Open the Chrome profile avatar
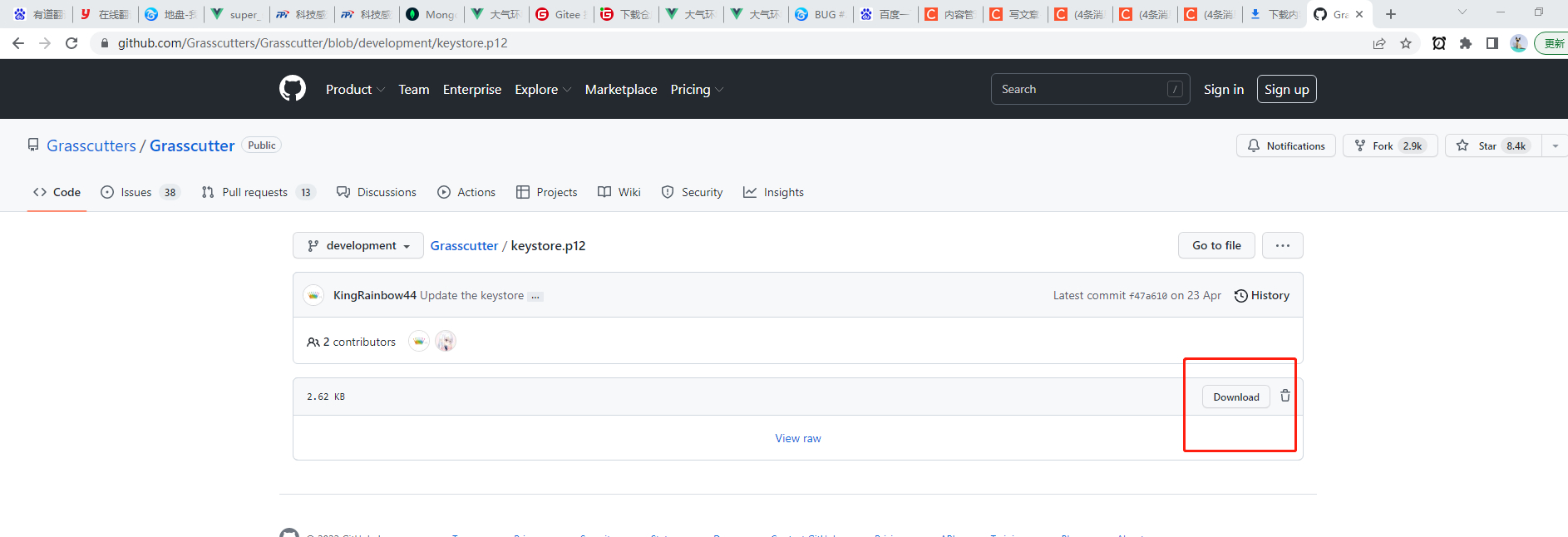The width and height of the screenshot is (1568, 537). point(1518,43)
